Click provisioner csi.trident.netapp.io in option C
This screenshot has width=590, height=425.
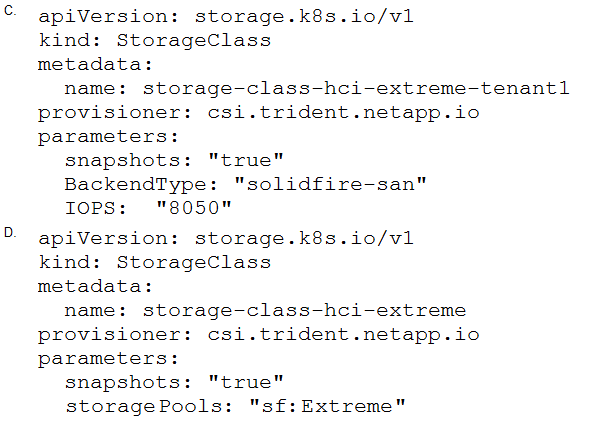point(259,113)
